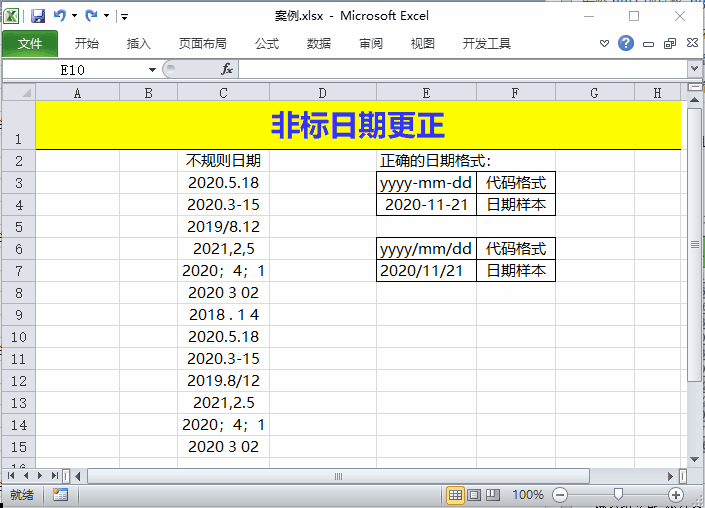Image resolution: width=705 pixels, height=508 pixels.
Task: Switch to the 公式 (Formulas) ribbon tab
Action: click(x=267, y=43)
